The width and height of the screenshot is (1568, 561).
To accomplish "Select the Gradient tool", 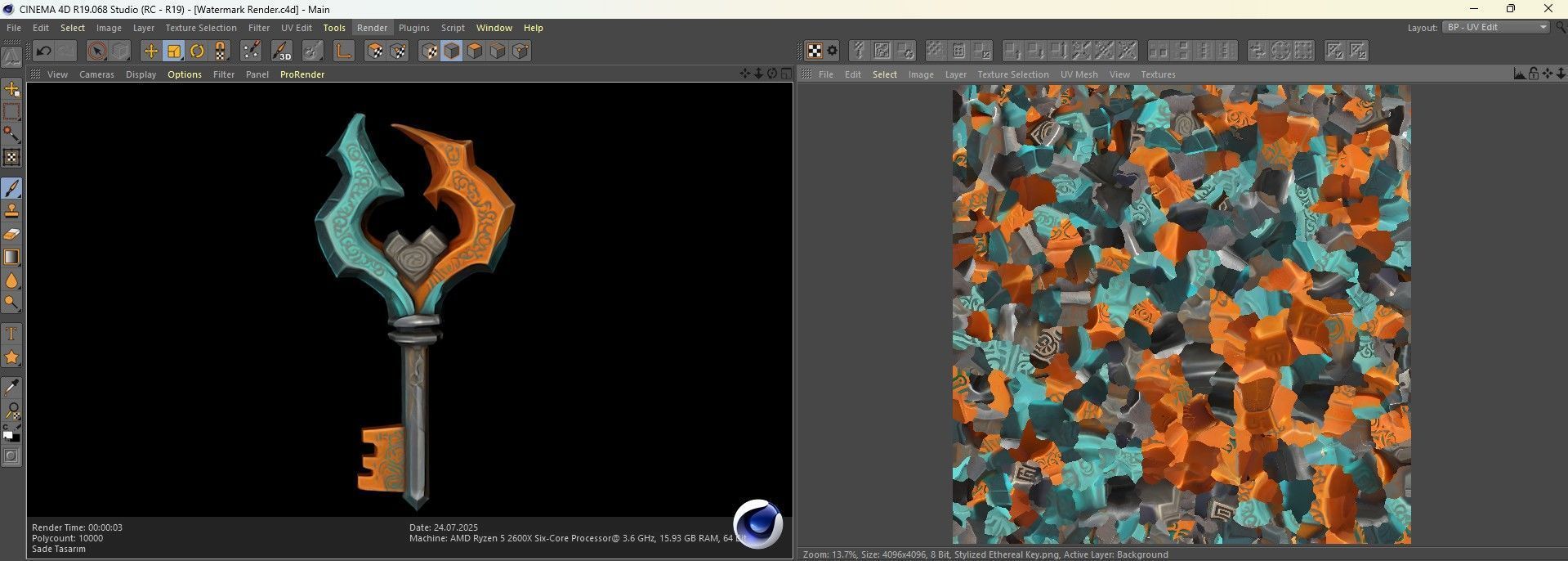I will (11, 257).
